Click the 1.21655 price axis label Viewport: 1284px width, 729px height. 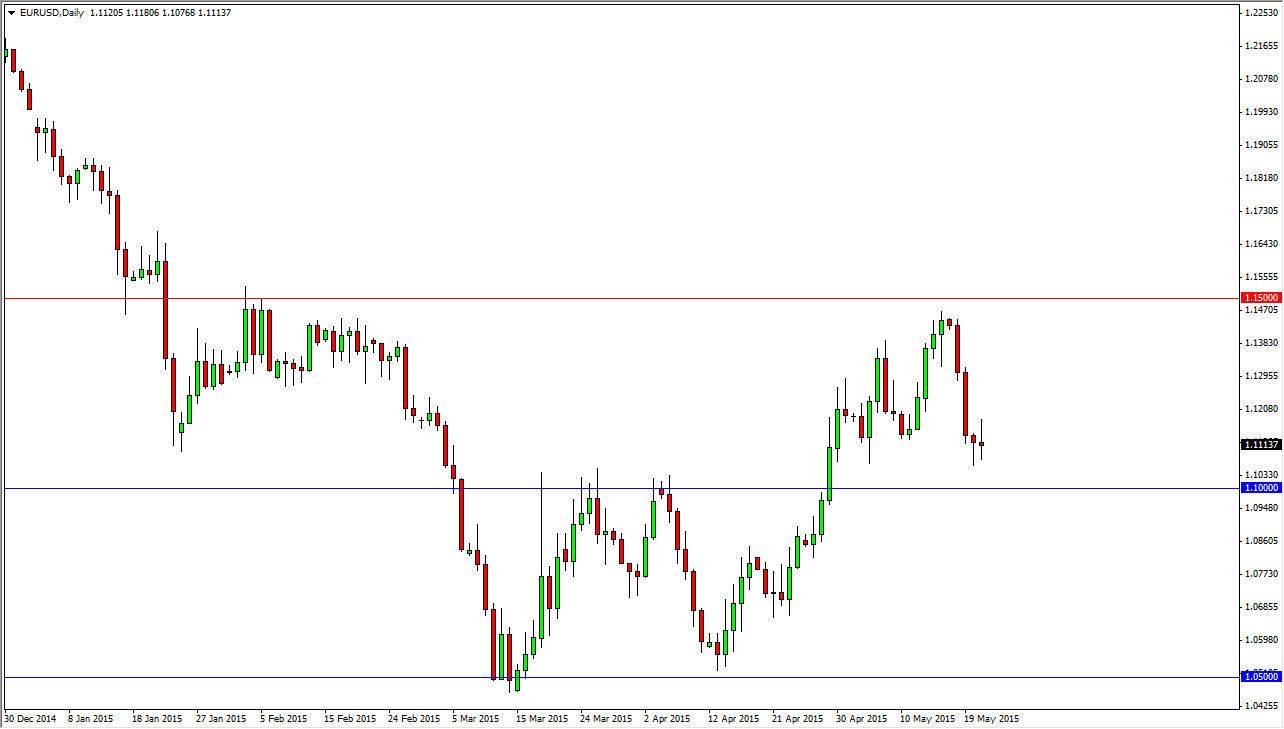(1262, 46)
